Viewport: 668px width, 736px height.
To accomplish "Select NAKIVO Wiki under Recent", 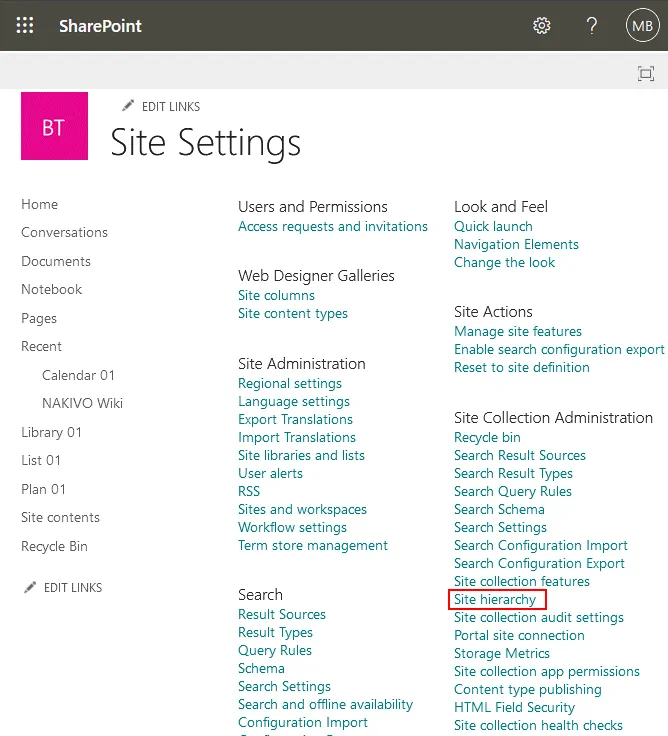I will [x=82, y=403].
